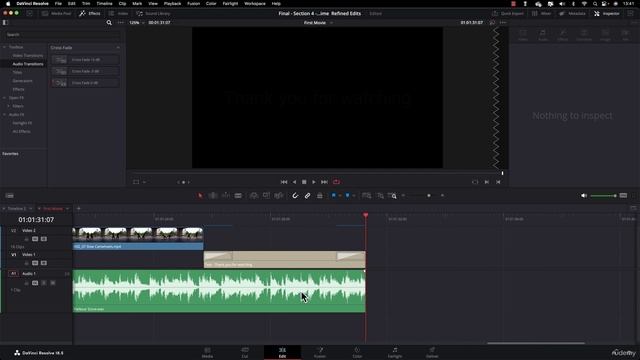640x360 pixels.
Task: Click the effects panel search magnifier icon
Action: point(109,22)
